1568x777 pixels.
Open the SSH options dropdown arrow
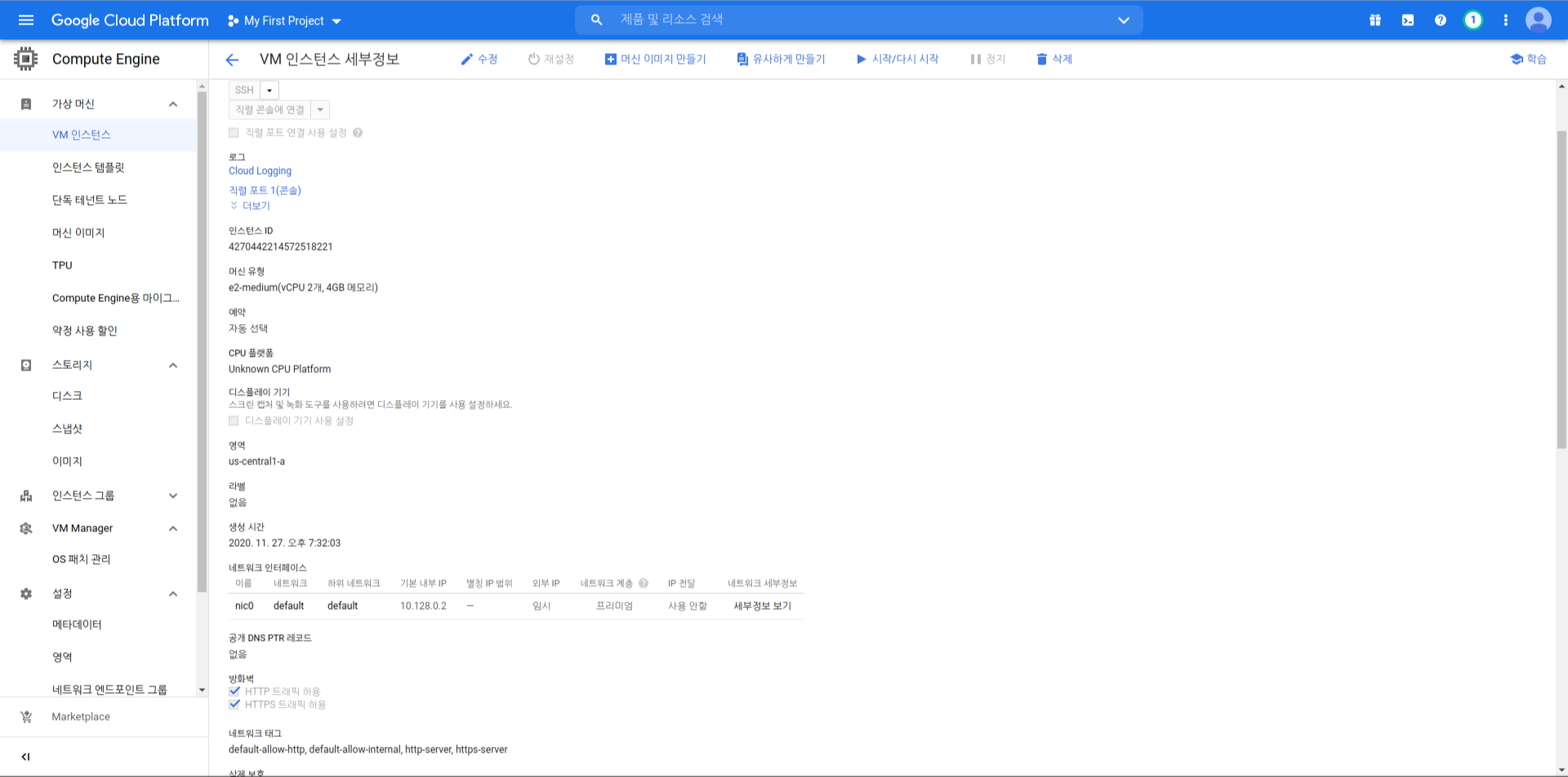click(269, 90)
